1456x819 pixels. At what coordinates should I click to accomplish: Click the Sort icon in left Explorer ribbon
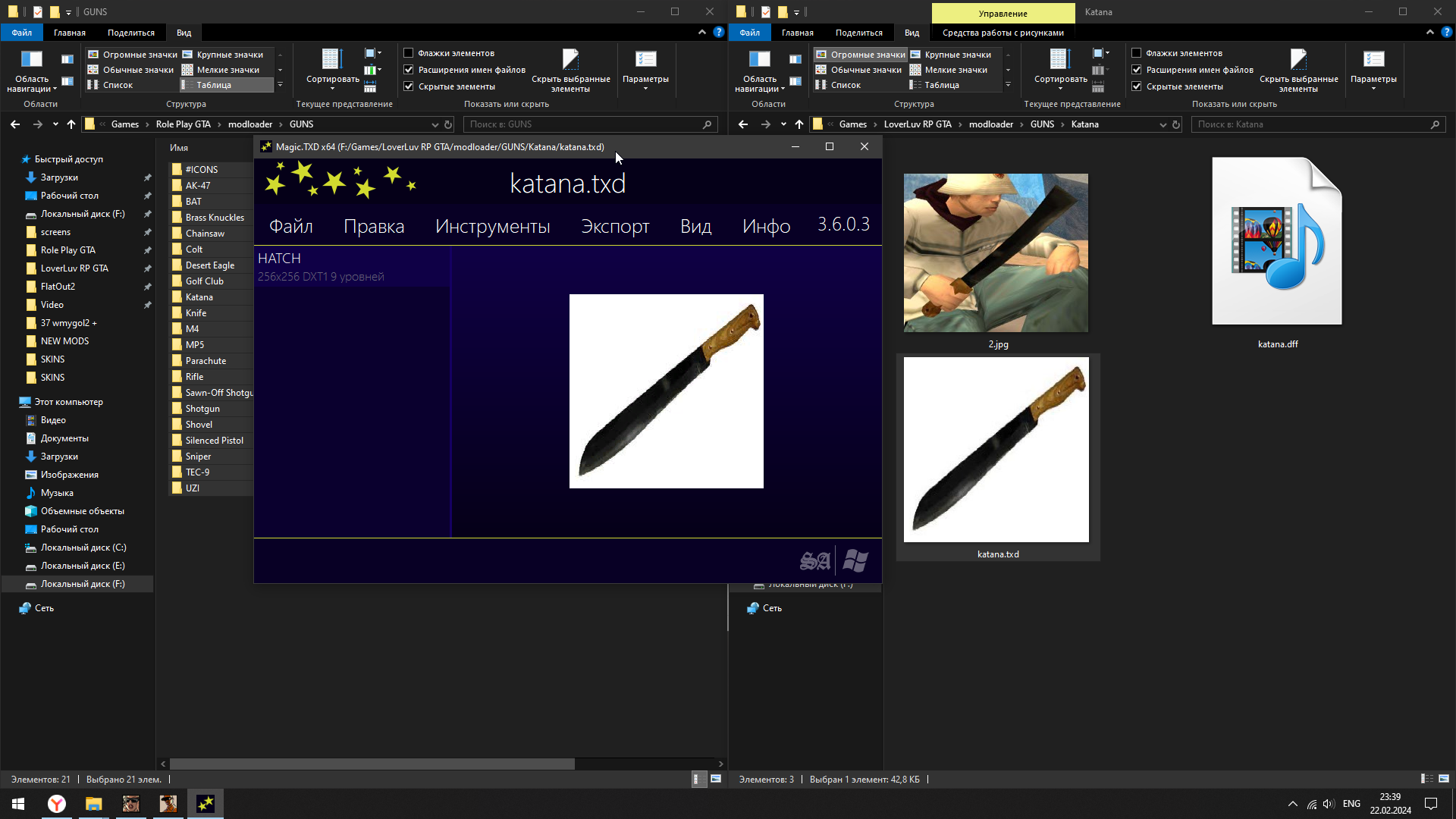[332, 60]
